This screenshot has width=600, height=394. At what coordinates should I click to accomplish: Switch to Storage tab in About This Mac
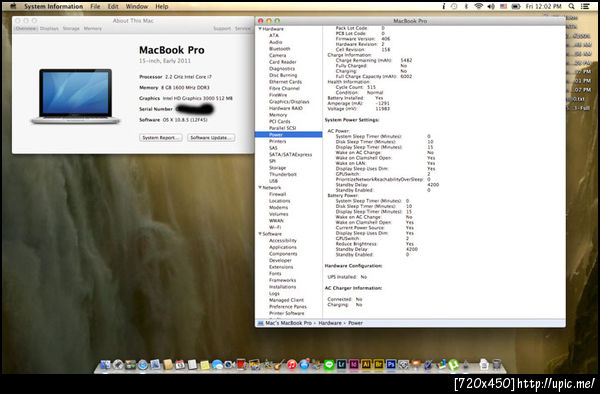(71, 28)
